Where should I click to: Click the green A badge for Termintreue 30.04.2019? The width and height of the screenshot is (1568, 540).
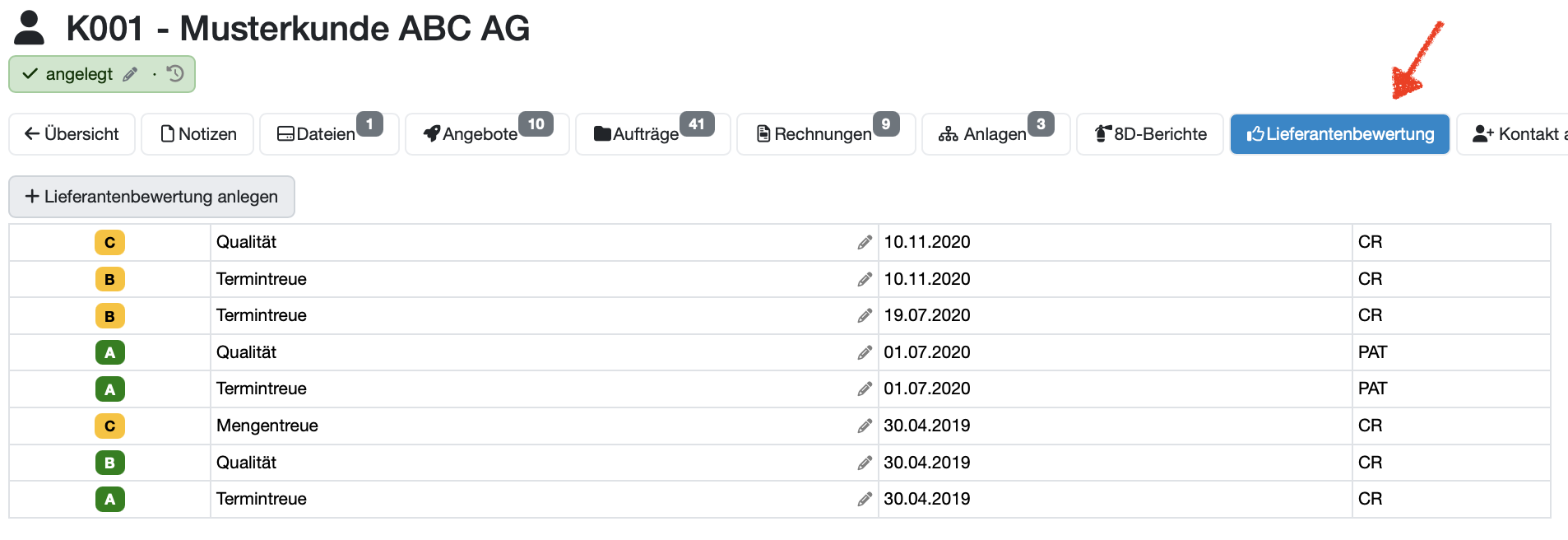(x=109, y=499)
